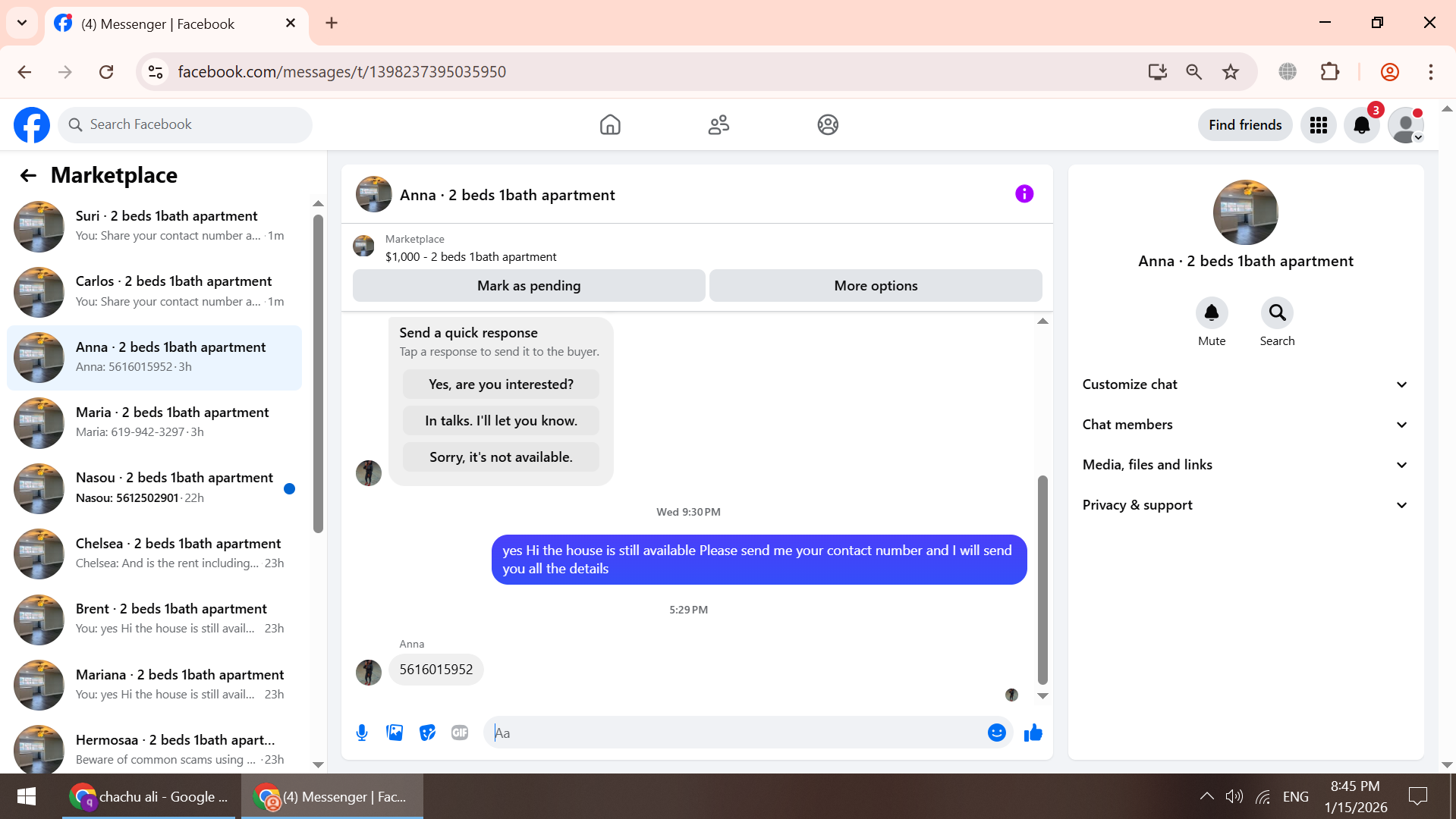Go back in browser history
The width and height of the screenshot is (1456, 819).
pyautogui.click(x=24, y=72)
